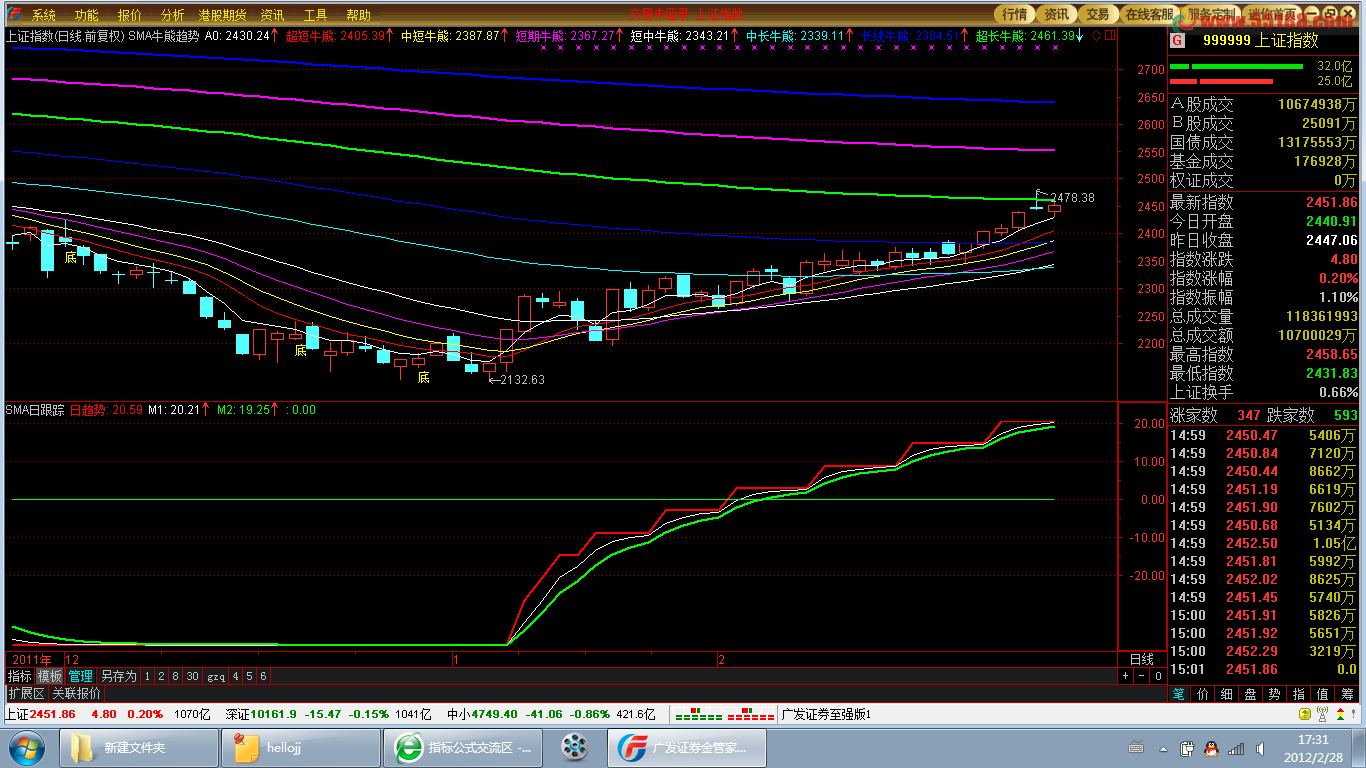Image resolution: width=1366 pixels, height=768 pixels.
Task: Click the yellow coin icon in status bar
Action: [1304, 714]
